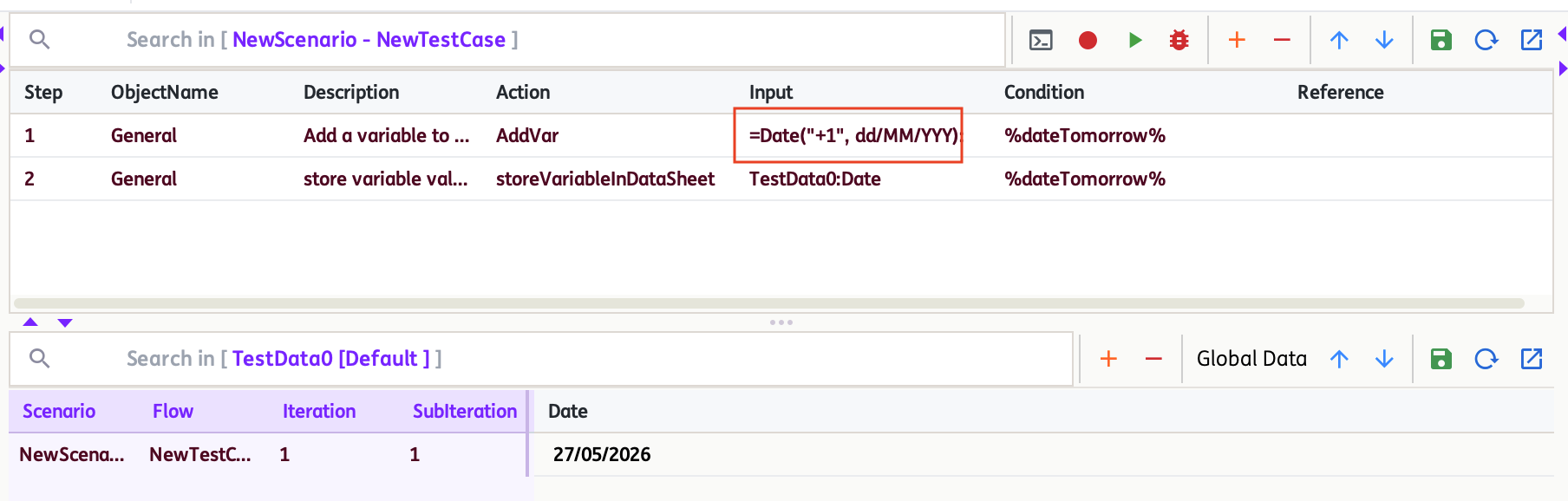Screen dimensions: 1568x501
Task: Select the TestData0:Date input cell
Action: [x=815, y=179]
